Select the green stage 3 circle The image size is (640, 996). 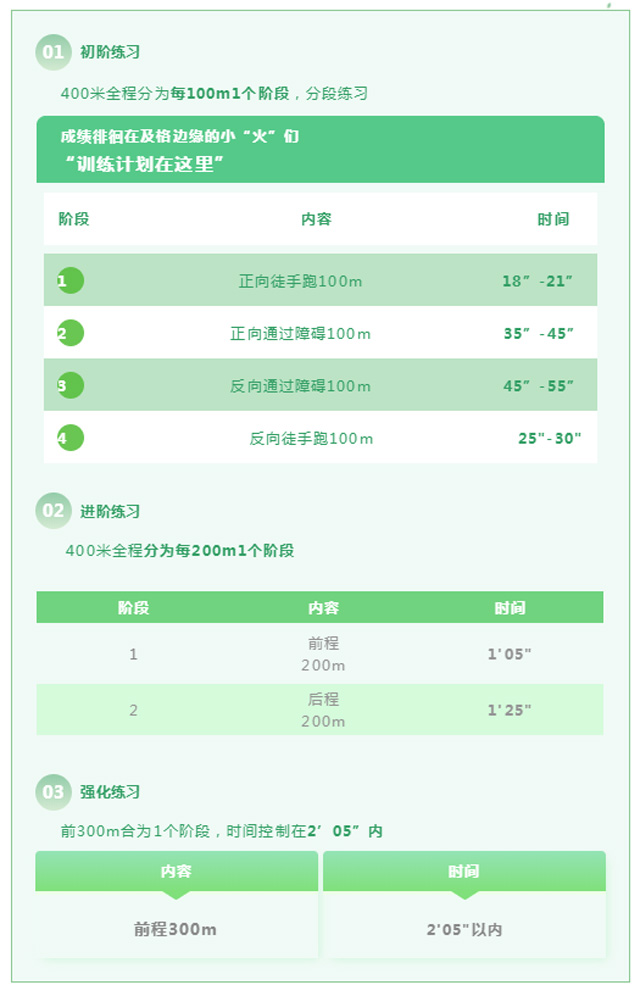[70, 386]
